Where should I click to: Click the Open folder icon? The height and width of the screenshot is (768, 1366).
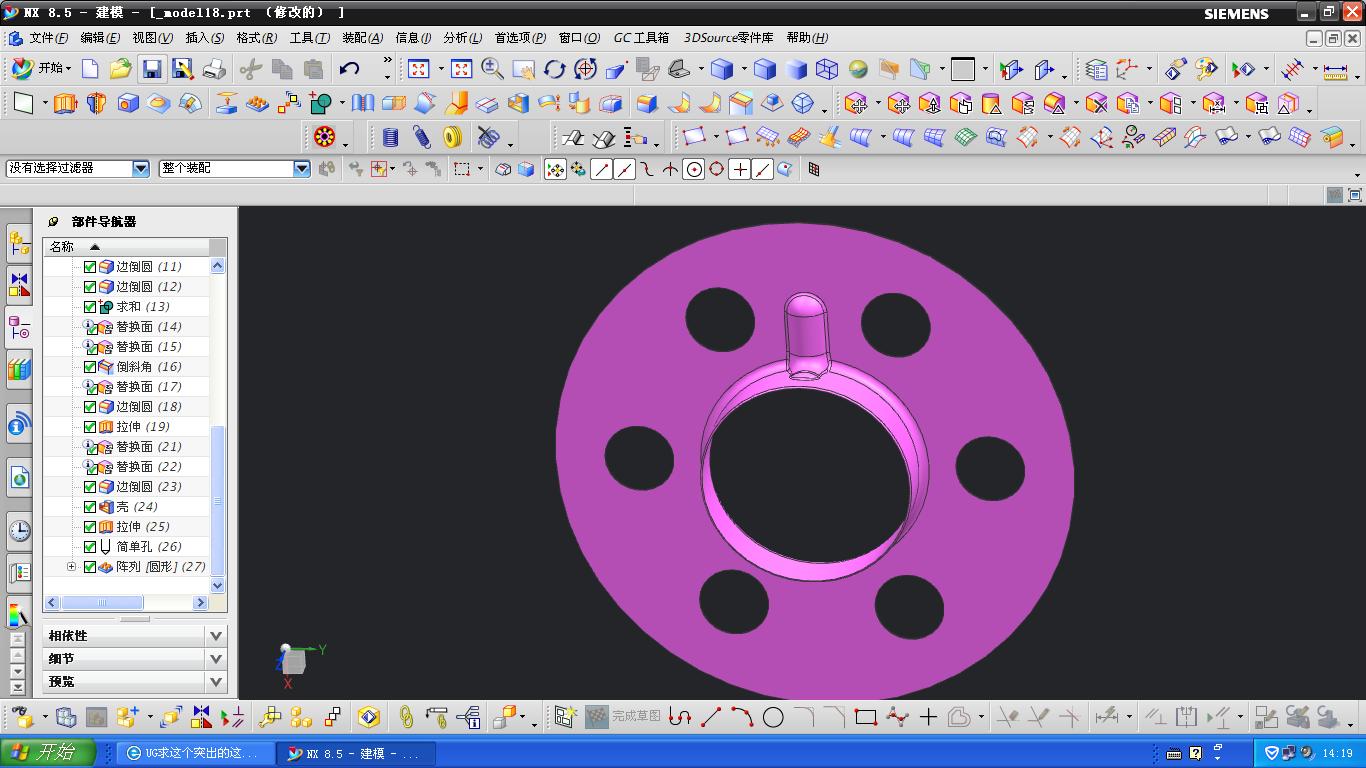(121, 69)
